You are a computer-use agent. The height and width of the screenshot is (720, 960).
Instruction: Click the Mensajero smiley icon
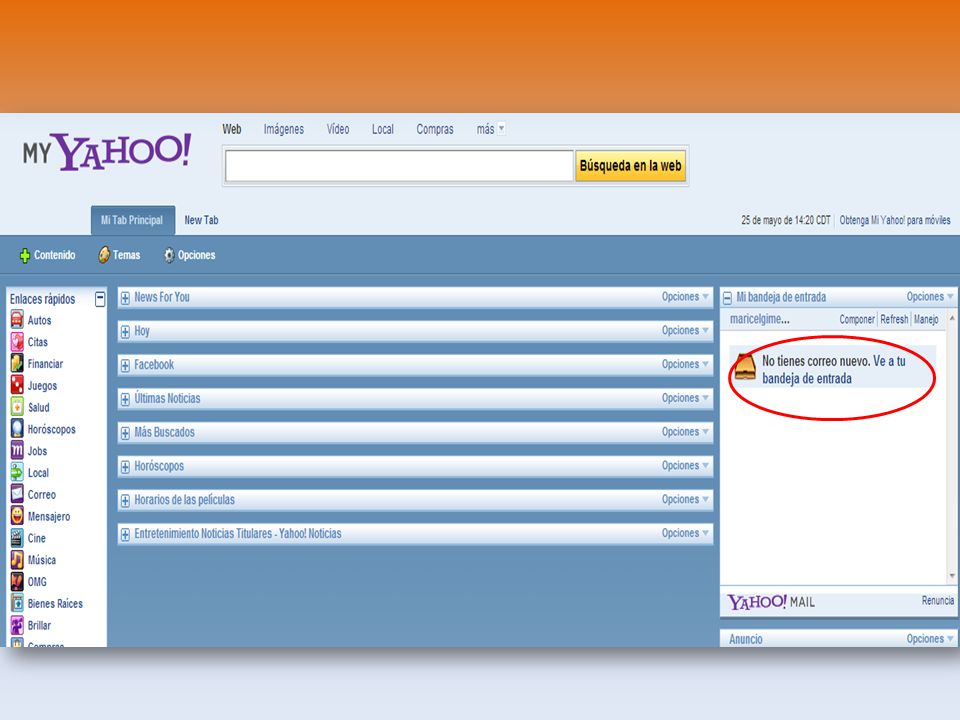coord(17,516)
